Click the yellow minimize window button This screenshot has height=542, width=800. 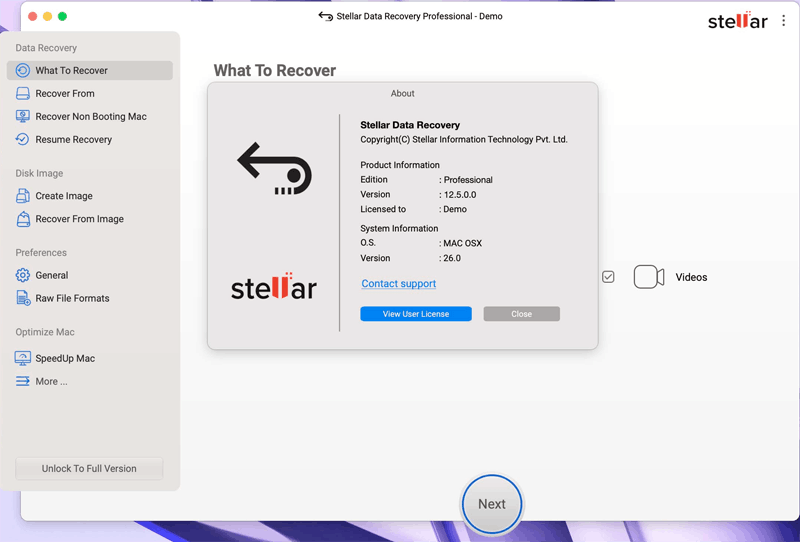(47, 16)
